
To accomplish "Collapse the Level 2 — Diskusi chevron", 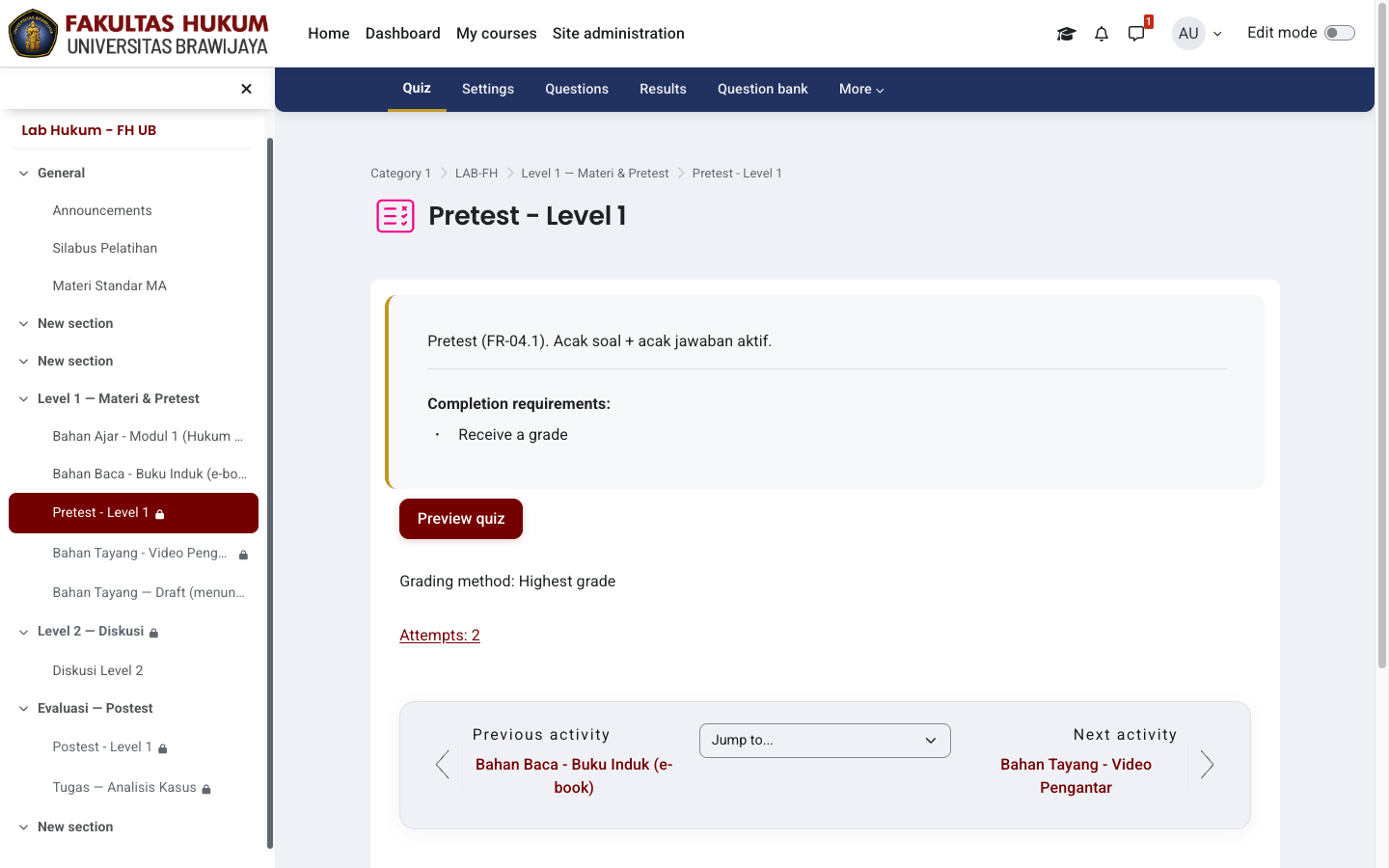I will 23,632.
